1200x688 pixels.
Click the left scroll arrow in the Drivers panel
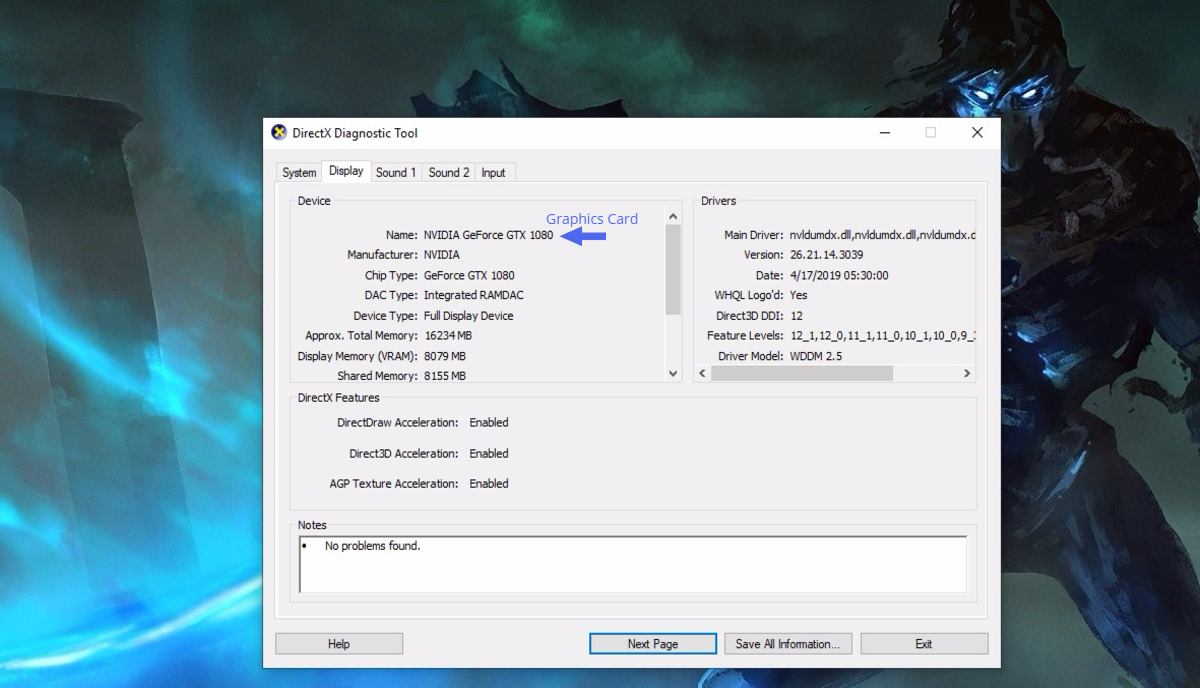coord(701,372)
